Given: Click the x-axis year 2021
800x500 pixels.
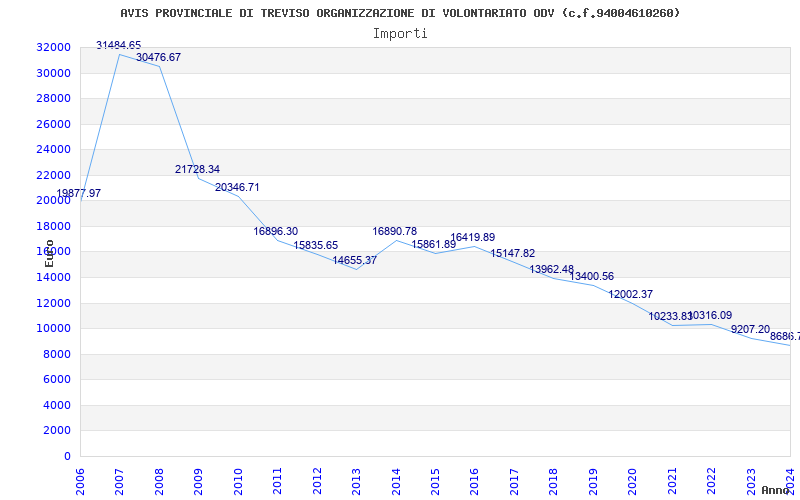Looking at the screenshot, I should coord(672,481).
